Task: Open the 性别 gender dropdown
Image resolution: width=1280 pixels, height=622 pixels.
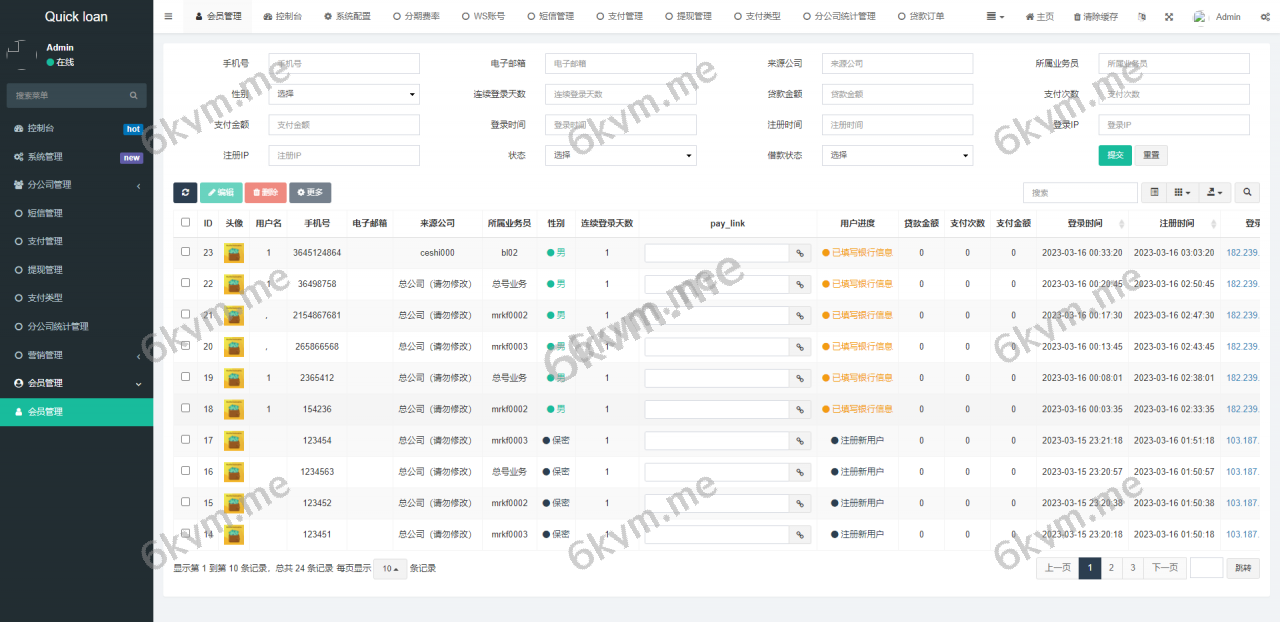Action: [x=344, y=94]
